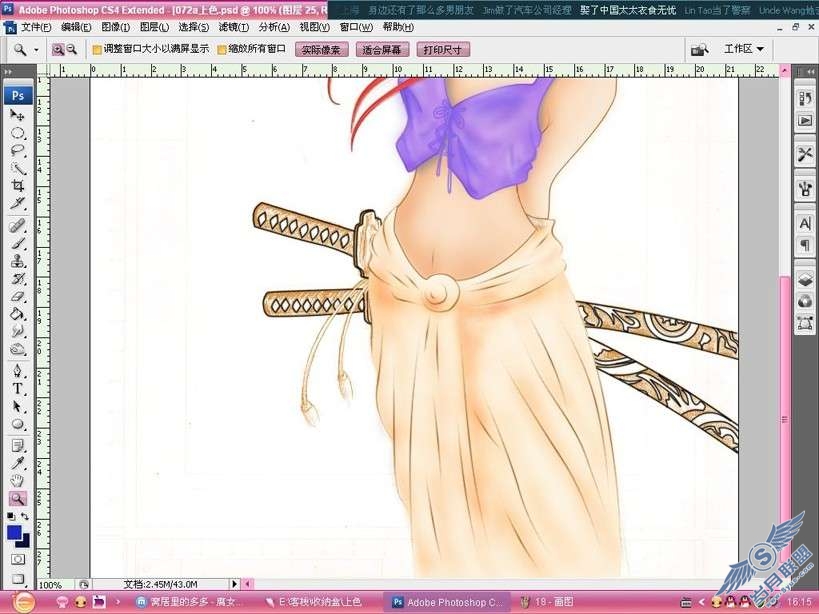This screenshot has width=819, height=614.
Task: Select the Clone Stamp tool
Action: coord(18,261)
